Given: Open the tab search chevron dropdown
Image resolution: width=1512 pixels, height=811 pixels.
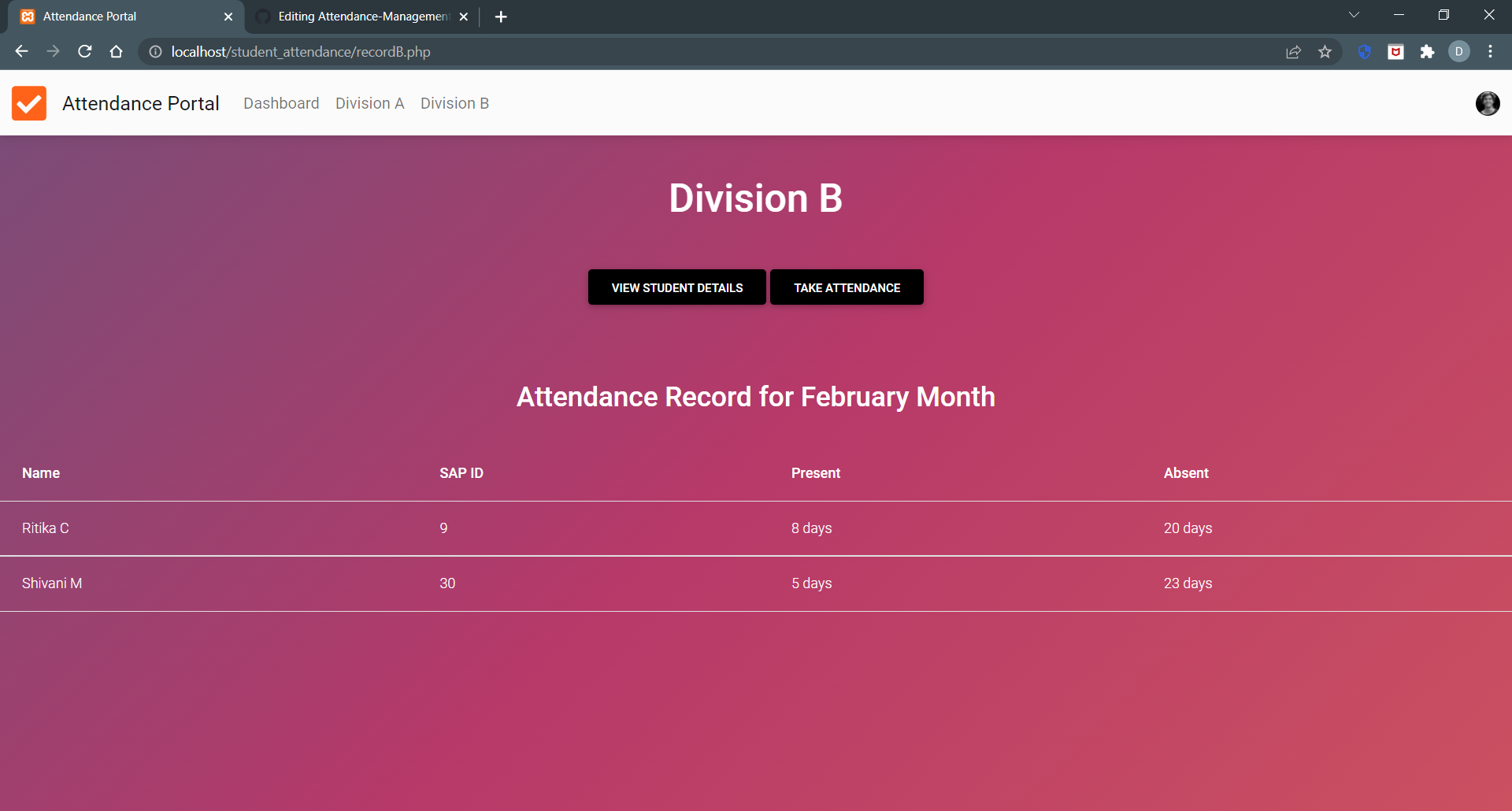Looking at the screenshot, I should point(1354,14).
